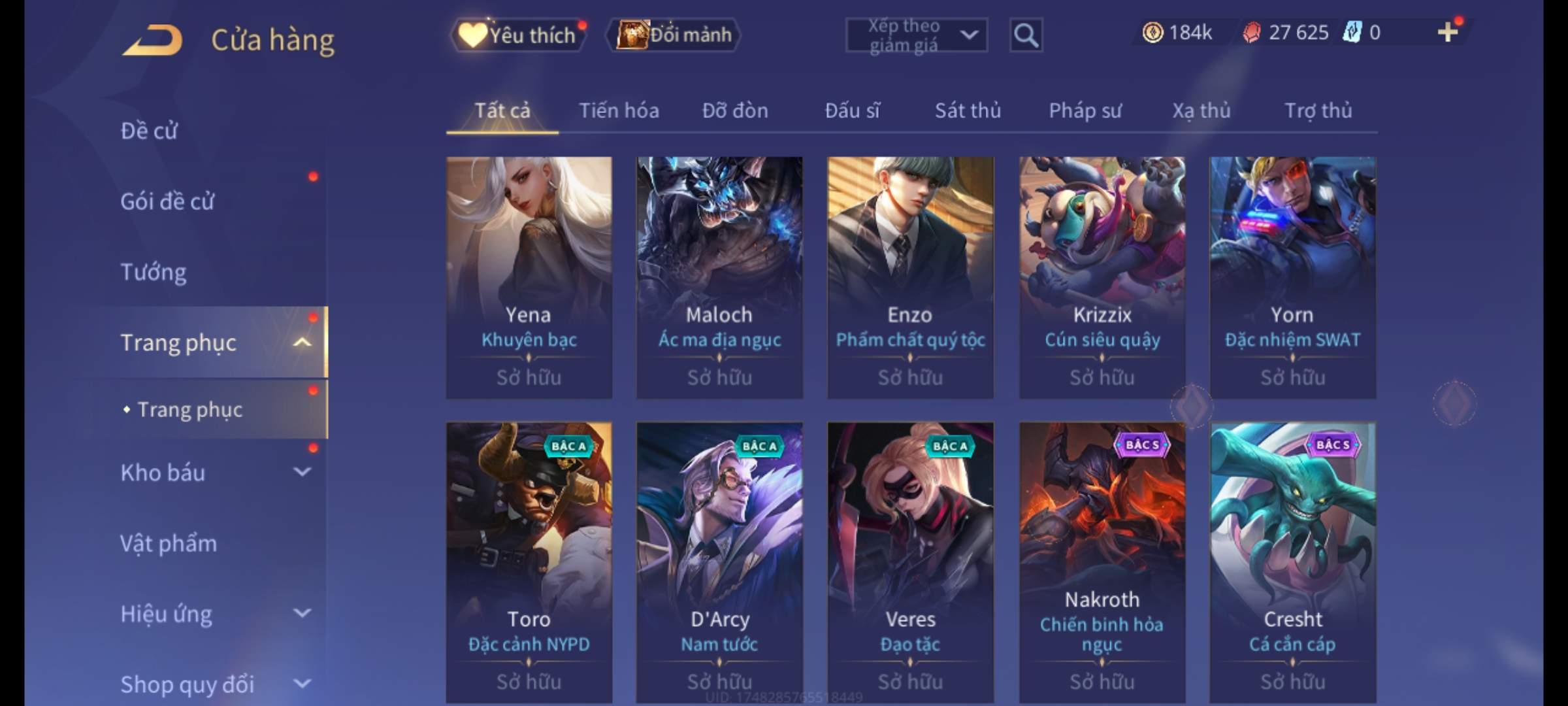The width and height of the screenshot is (1568, 706).
Task: Collapse the Trang phục sidebar section
Action: 302,343
